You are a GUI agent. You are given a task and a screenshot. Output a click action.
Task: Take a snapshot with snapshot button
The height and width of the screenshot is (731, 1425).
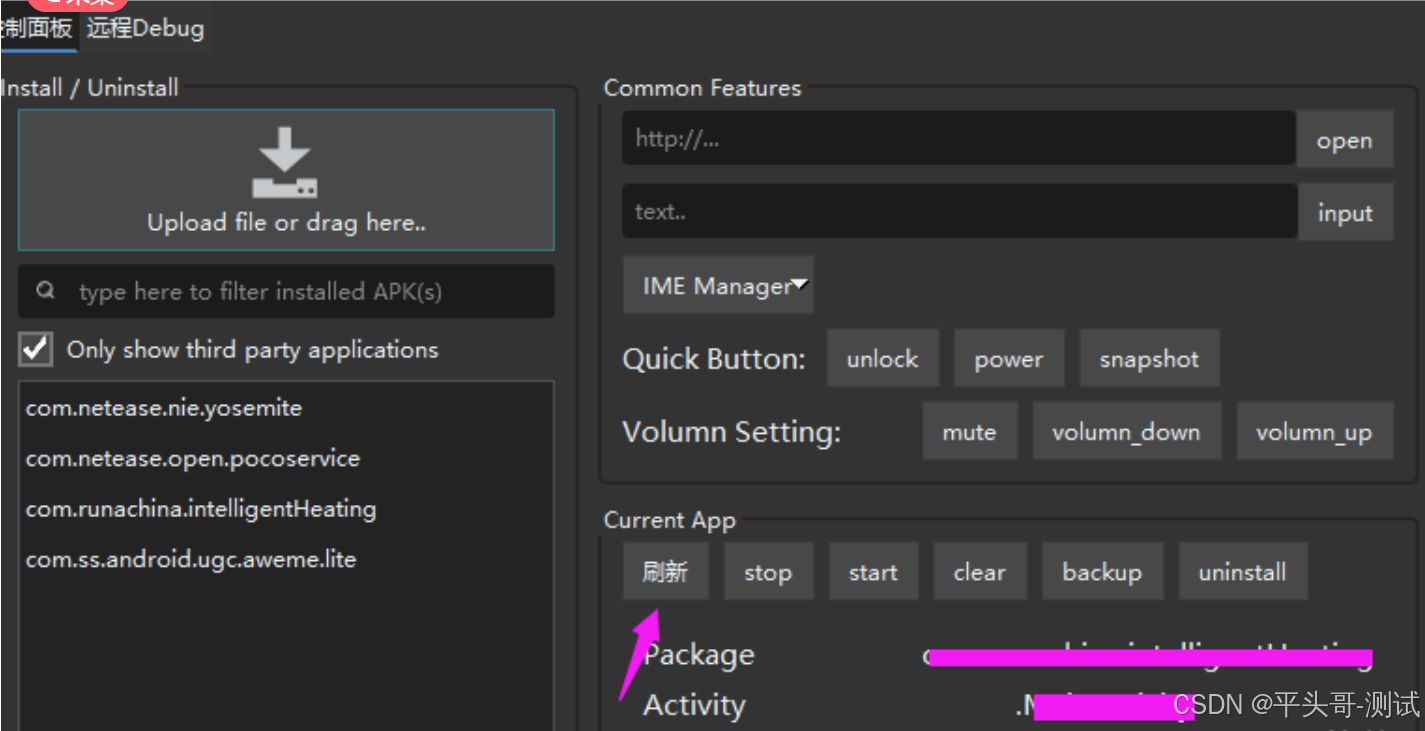1149,359
